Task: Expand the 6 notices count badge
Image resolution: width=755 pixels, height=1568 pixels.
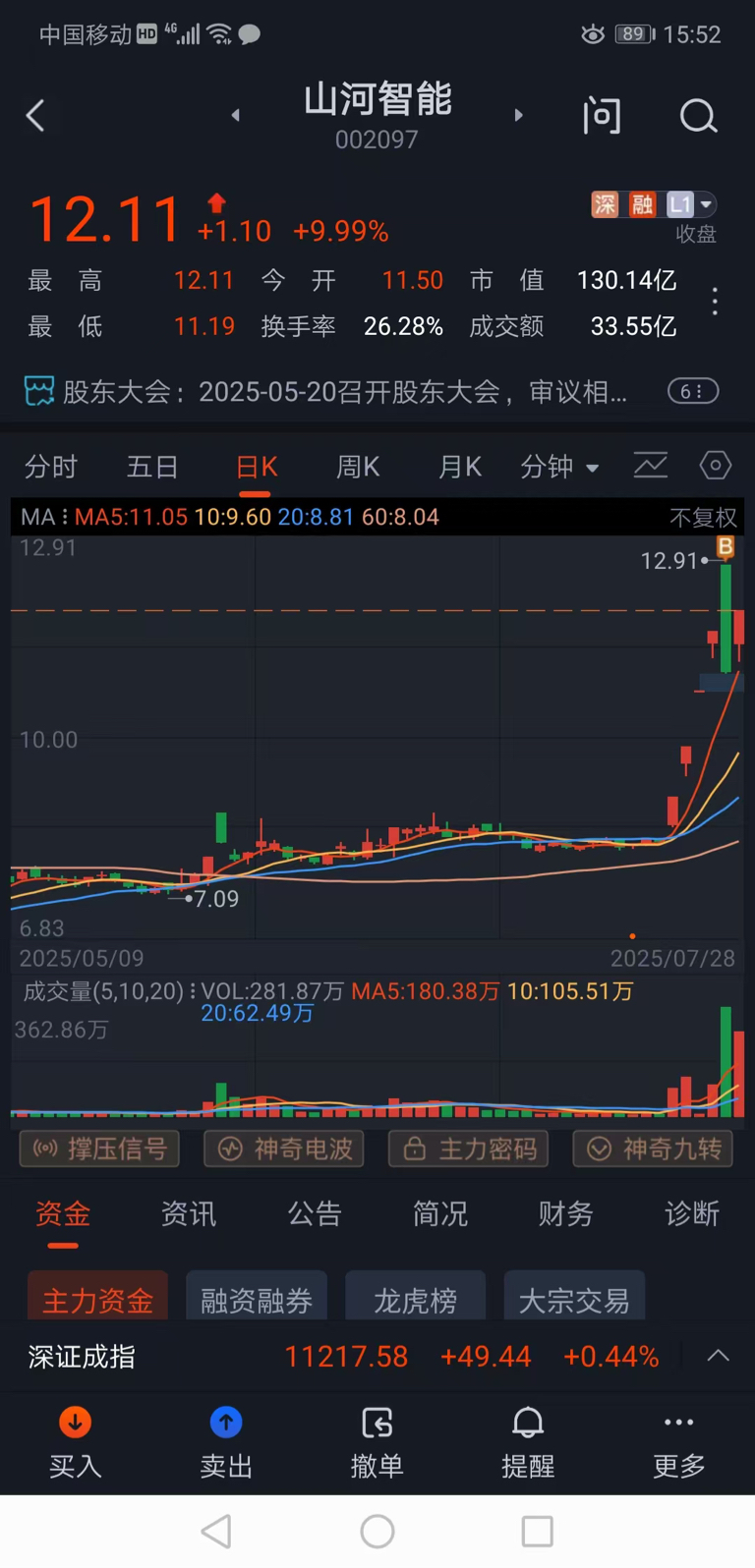Action: [693, 392]
